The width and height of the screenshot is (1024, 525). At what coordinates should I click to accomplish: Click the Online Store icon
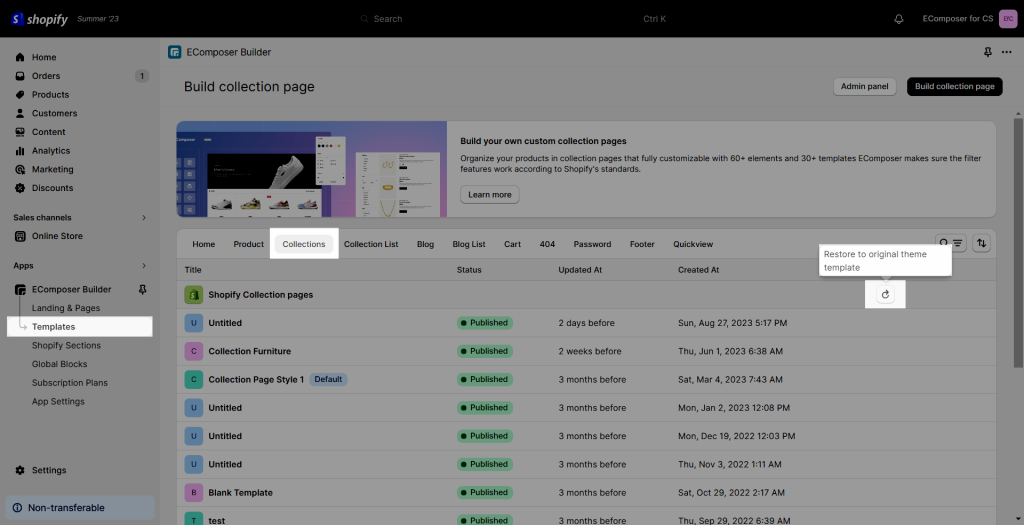[20, 236]
